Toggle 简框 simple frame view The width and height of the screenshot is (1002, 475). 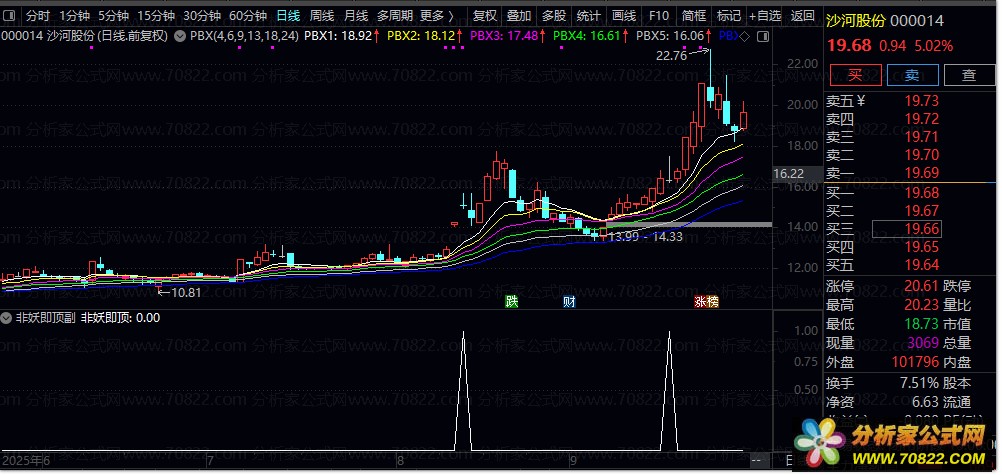pos(693,16)
